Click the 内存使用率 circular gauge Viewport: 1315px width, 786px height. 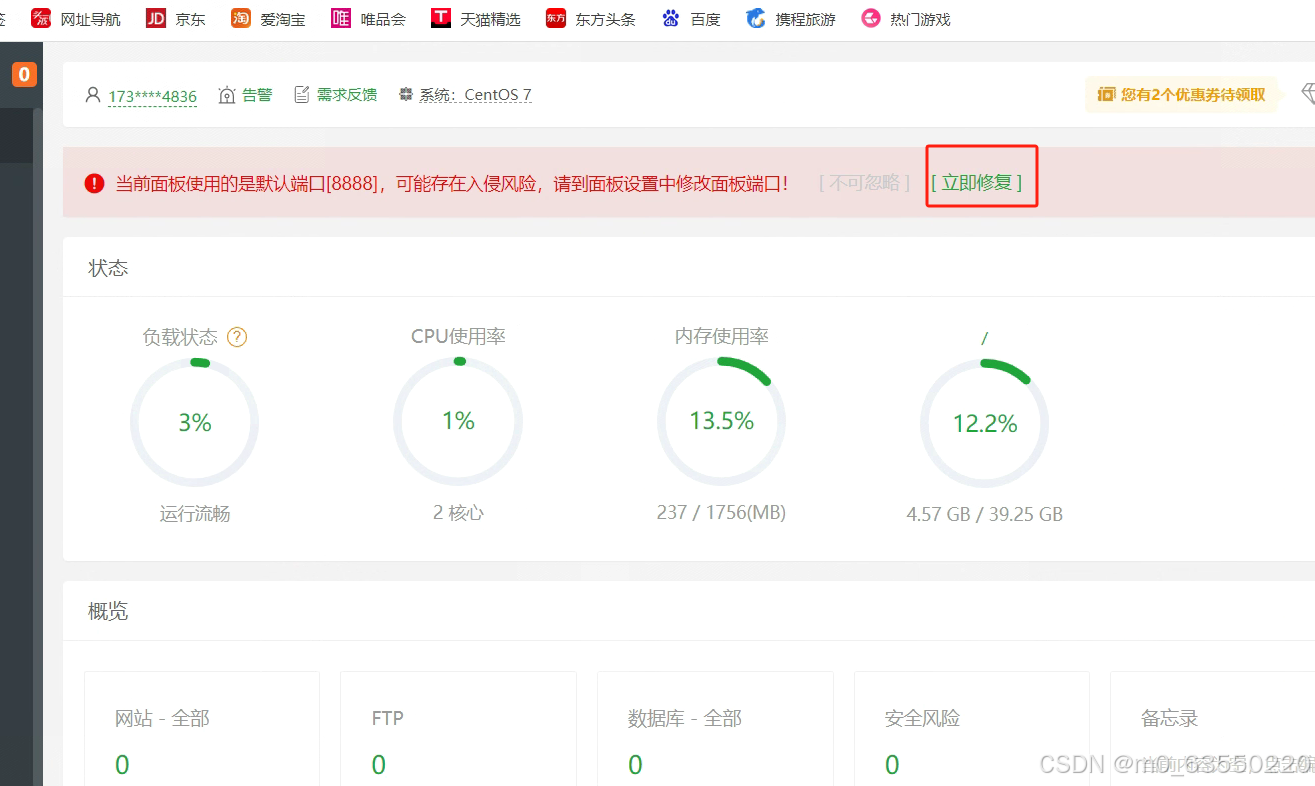tap(721, 422)
